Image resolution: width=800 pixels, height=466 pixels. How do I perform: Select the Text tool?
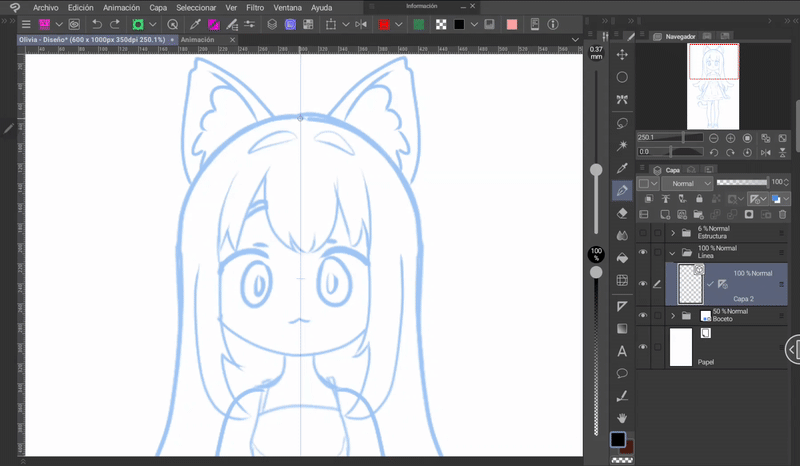622,350
